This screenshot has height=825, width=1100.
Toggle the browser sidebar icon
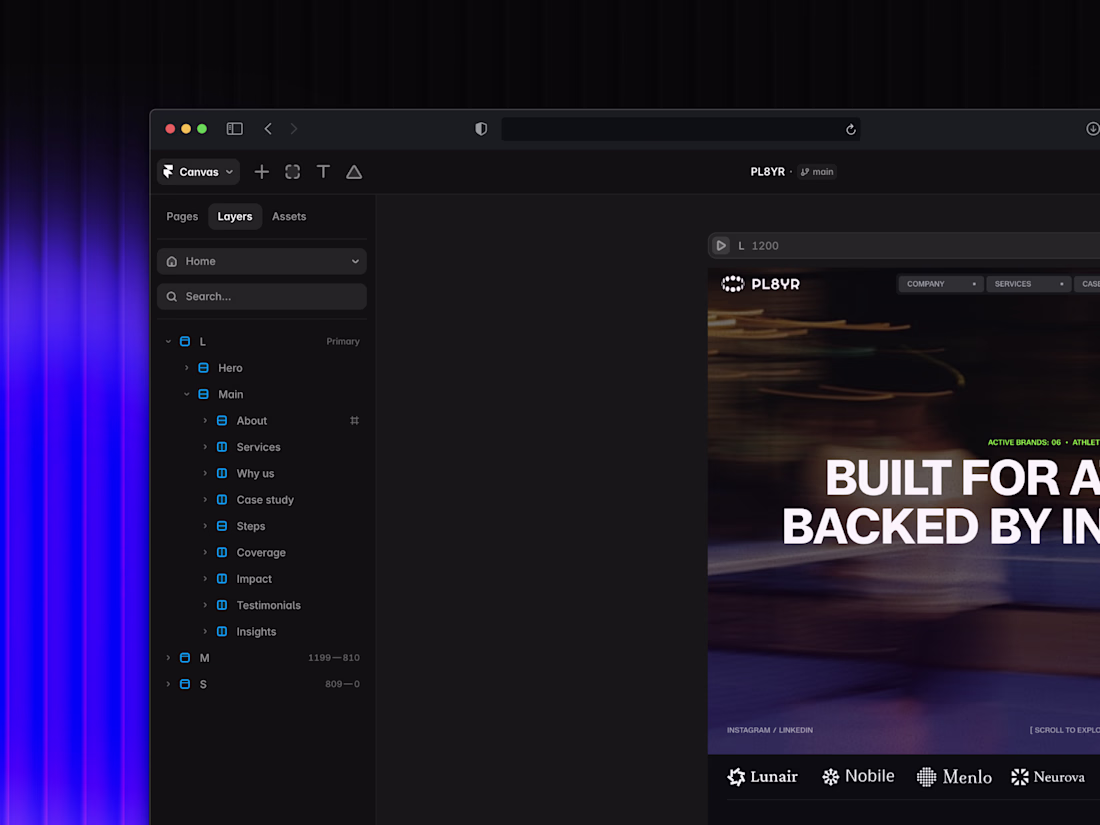[x=234, y=128]
